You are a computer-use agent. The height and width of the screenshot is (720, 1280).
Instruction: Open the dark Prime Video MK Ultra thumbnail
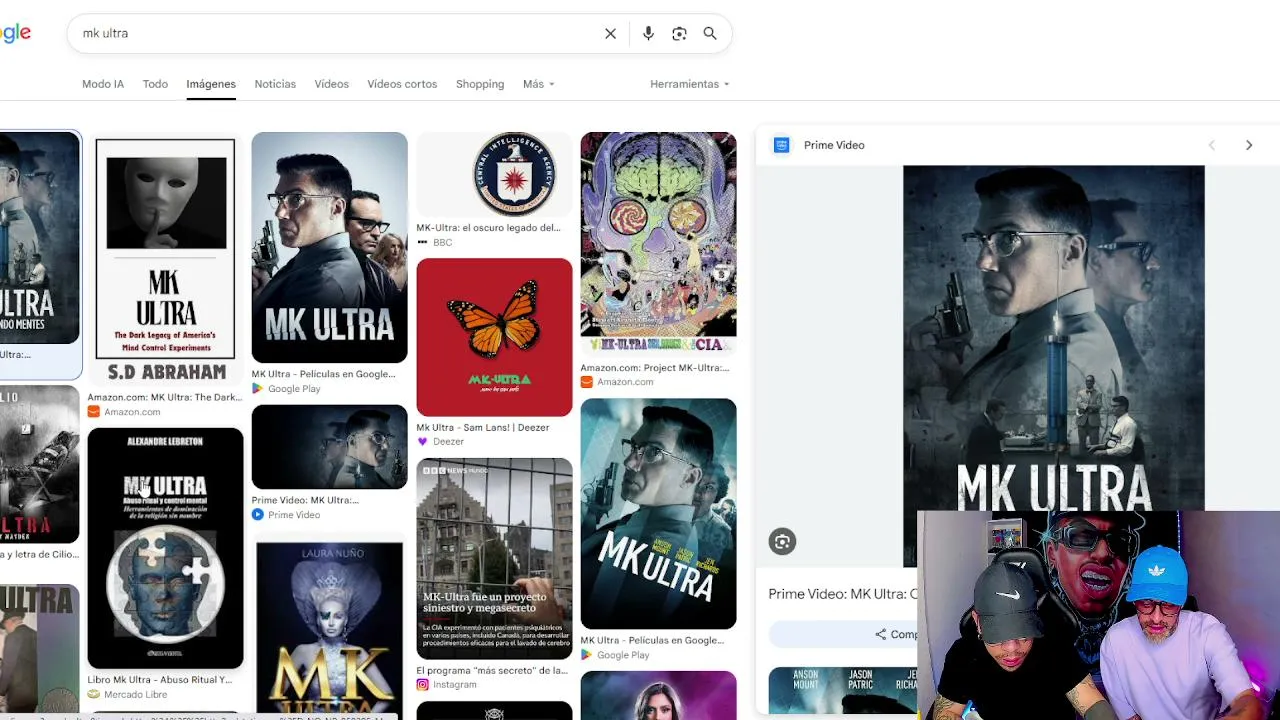tap(329, 447)
